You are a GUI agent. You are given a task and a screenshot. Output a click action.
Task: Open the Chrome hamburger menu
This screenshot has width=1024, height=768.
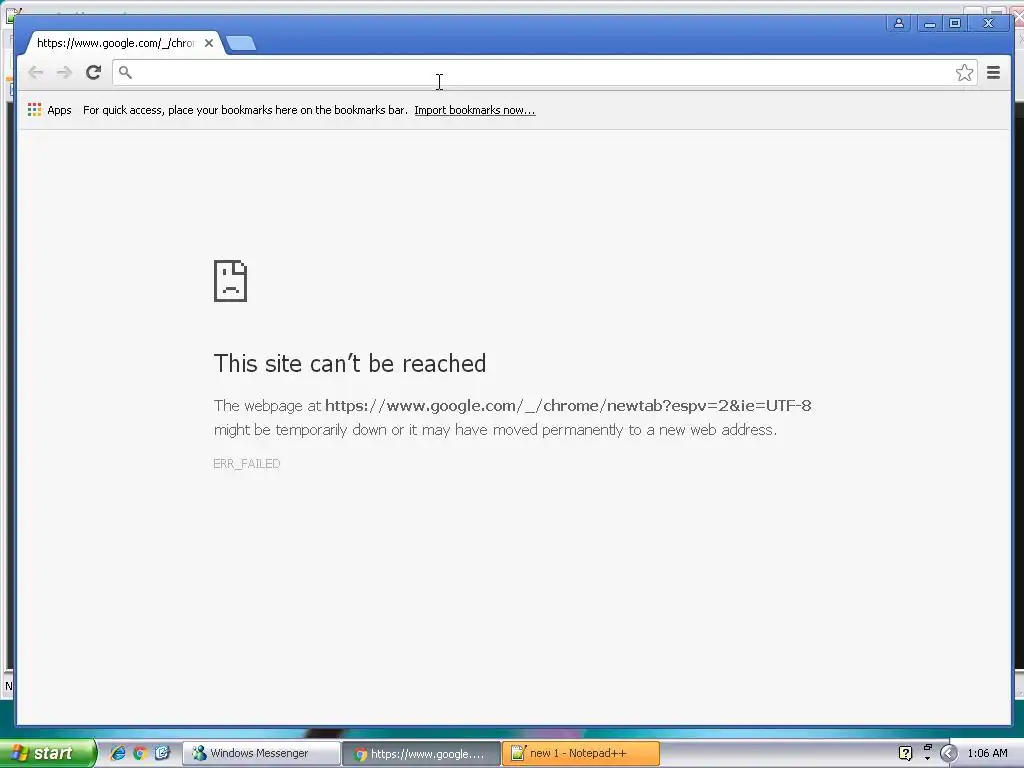click(993, 72)
